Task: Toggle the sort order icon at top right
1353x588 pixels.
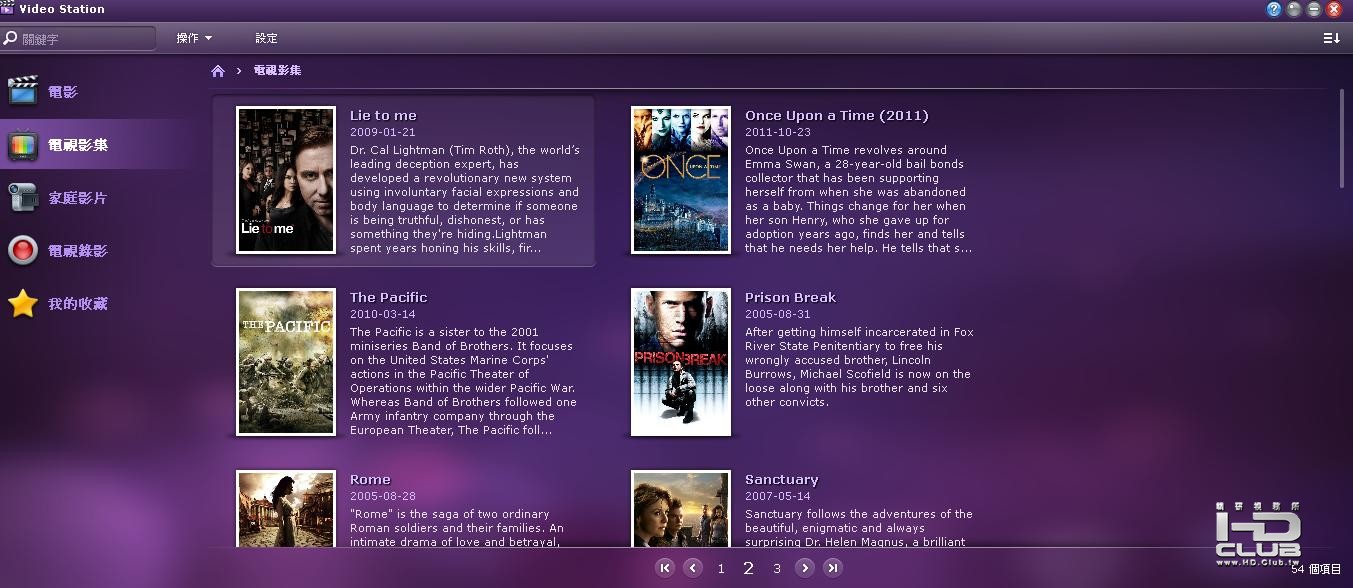Action: click(x=1331, y=38)
